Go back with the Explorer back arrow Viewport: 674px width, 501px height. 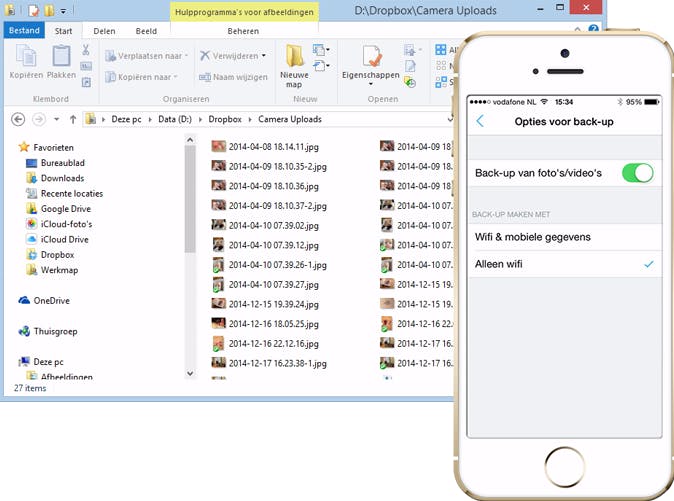pyautogui.click(x=18, y=119)
